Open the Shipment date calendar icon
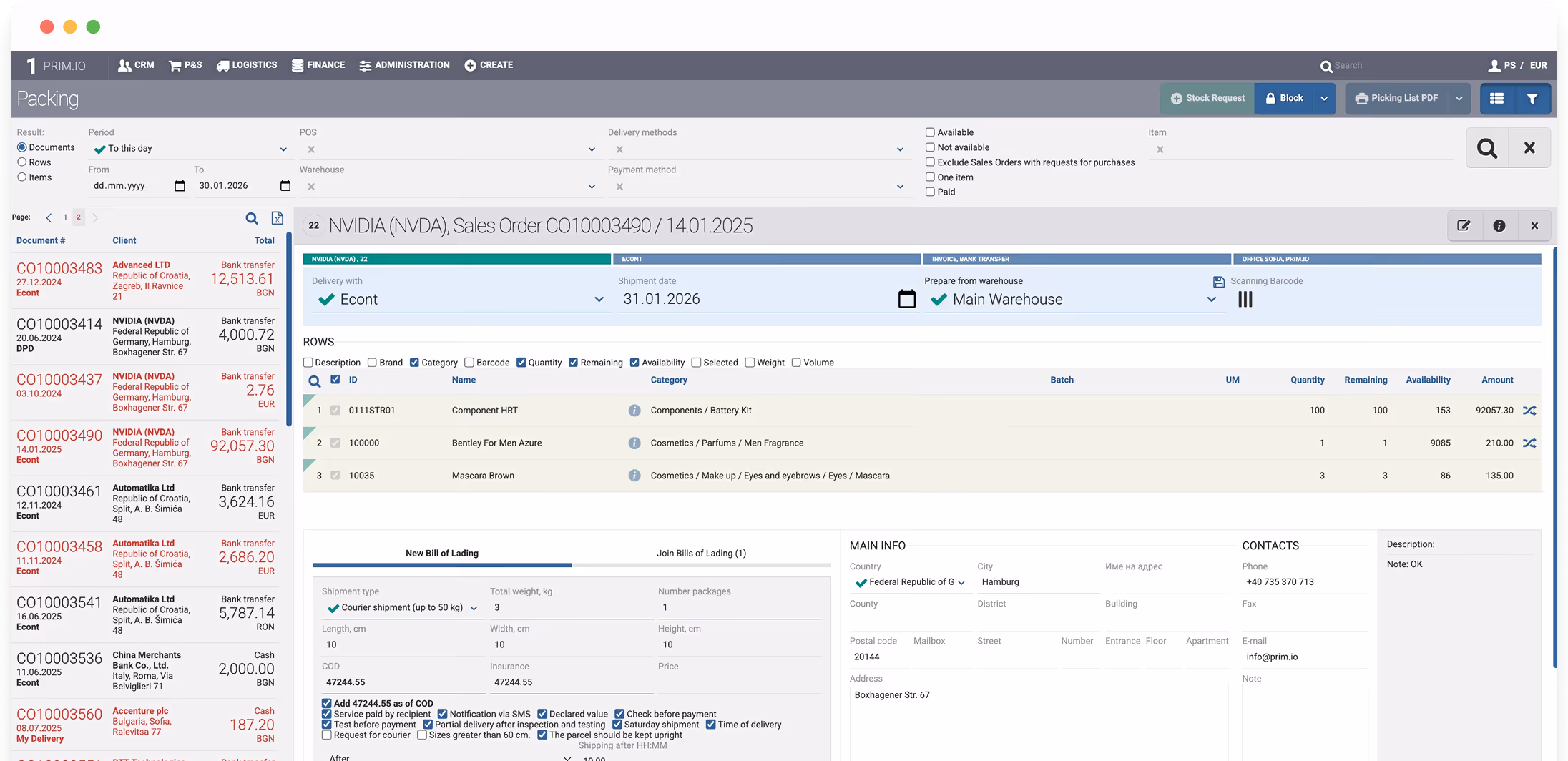The image size is (1568, 761). [906, 299]
